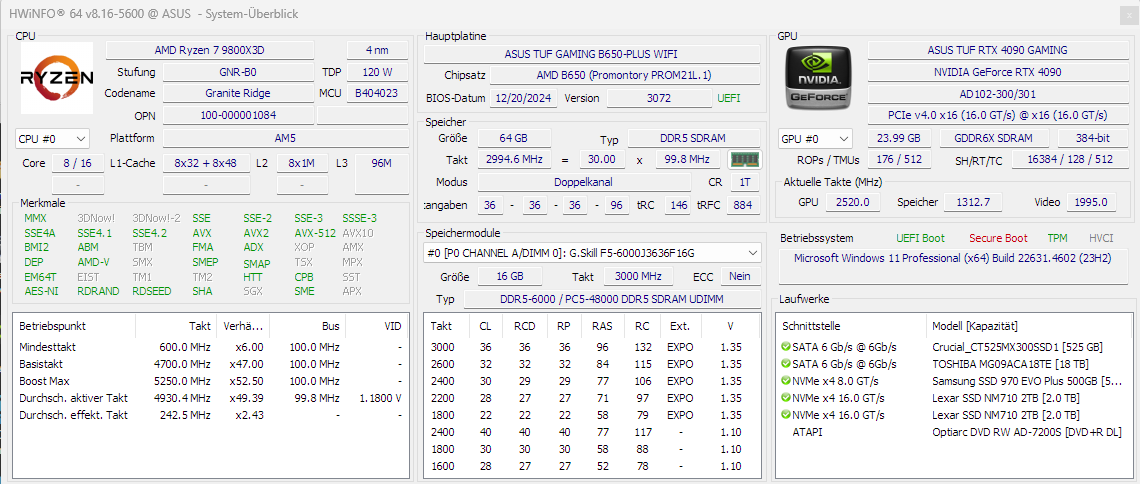Click the GDDR6X SDRAM memory type value
The width and height of the screenshot is (1140, 484).
[x=995, y=138]
